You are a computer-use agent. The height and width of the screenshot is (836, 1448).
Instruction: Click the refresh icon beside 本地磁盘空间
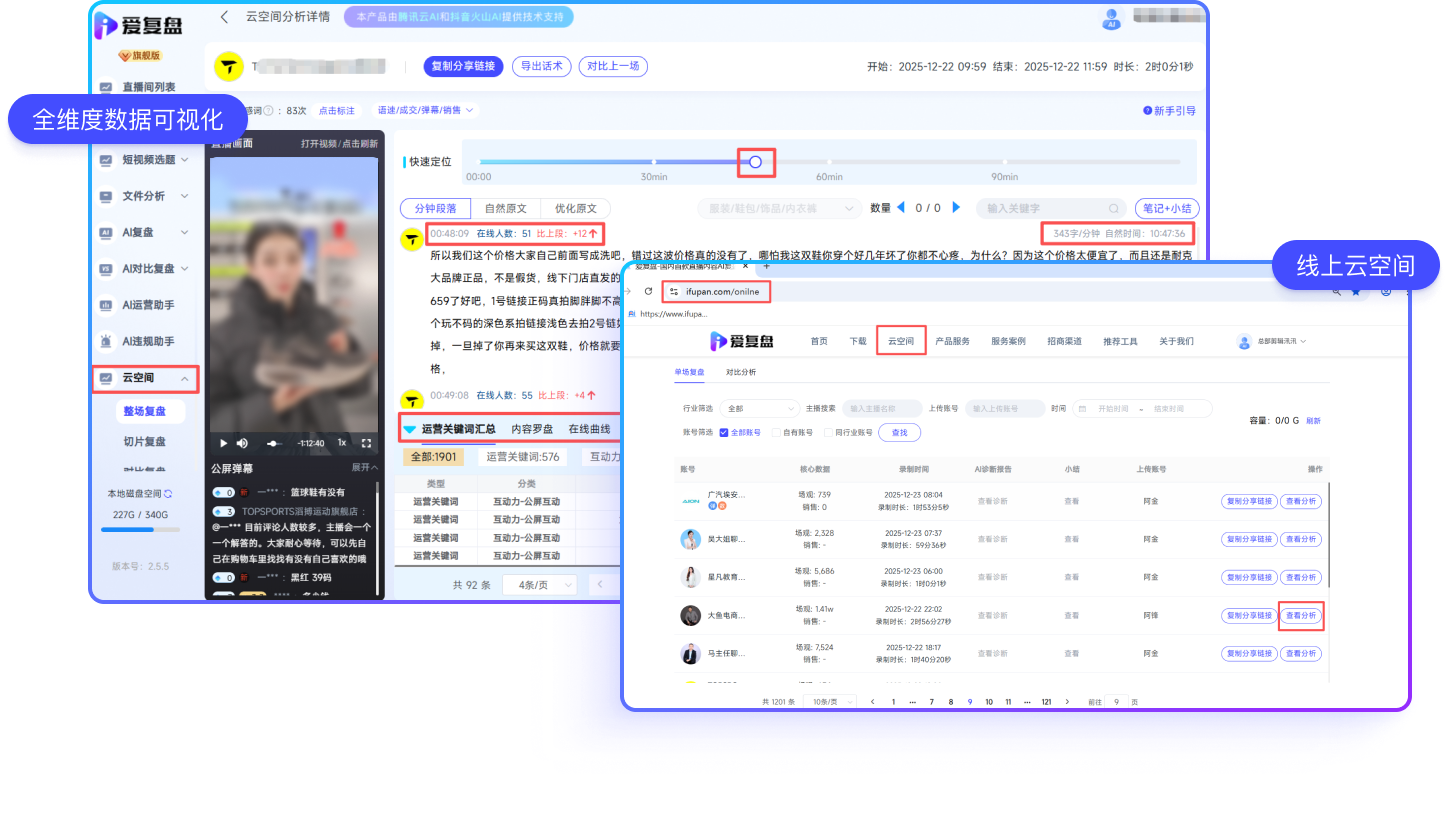168,494
